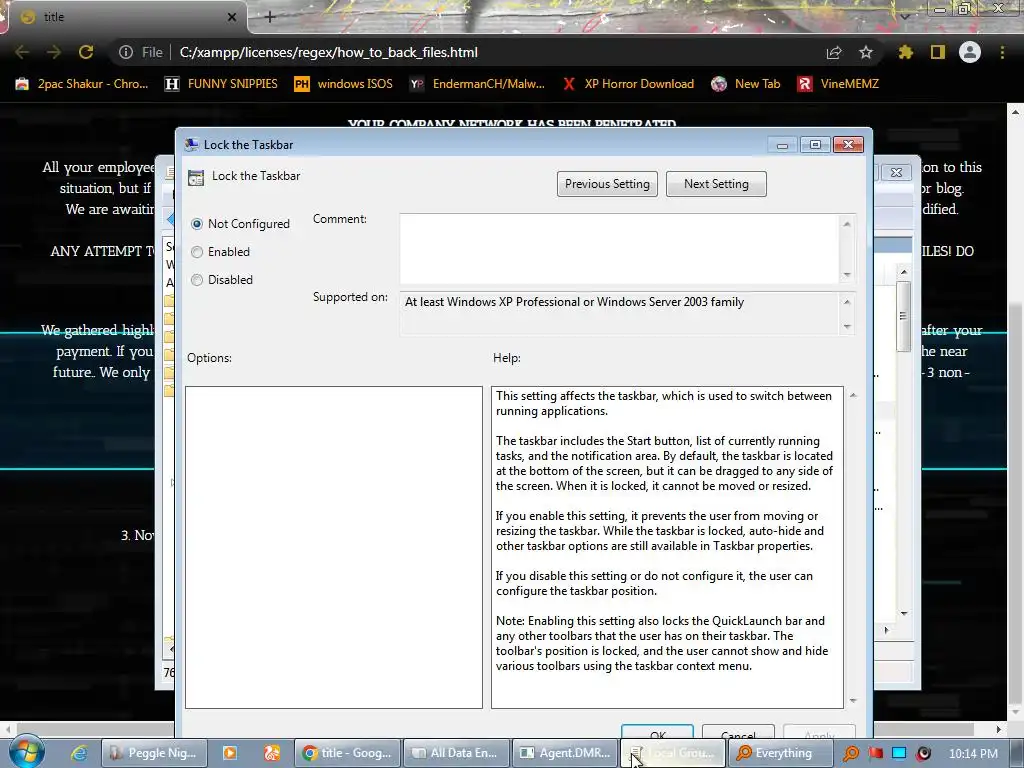Open the VineMEMZ bookmark
The width and height of the screenshot is (1024, 768).
838,84
